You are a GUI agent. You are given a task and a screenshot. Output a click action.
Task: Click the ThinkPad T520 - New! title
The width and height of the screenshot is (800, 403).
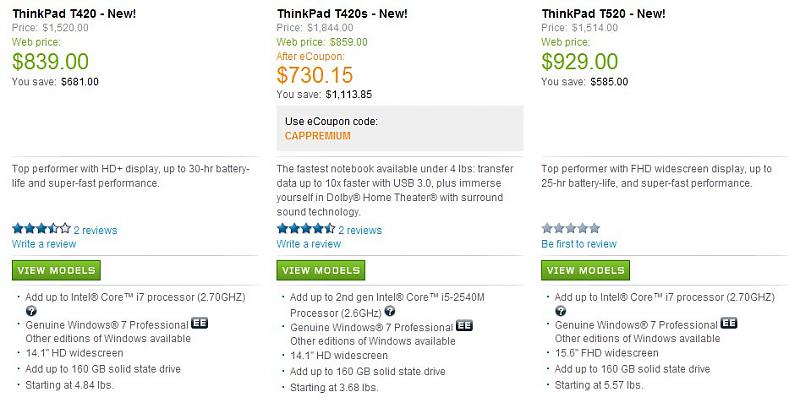(603, 14)
